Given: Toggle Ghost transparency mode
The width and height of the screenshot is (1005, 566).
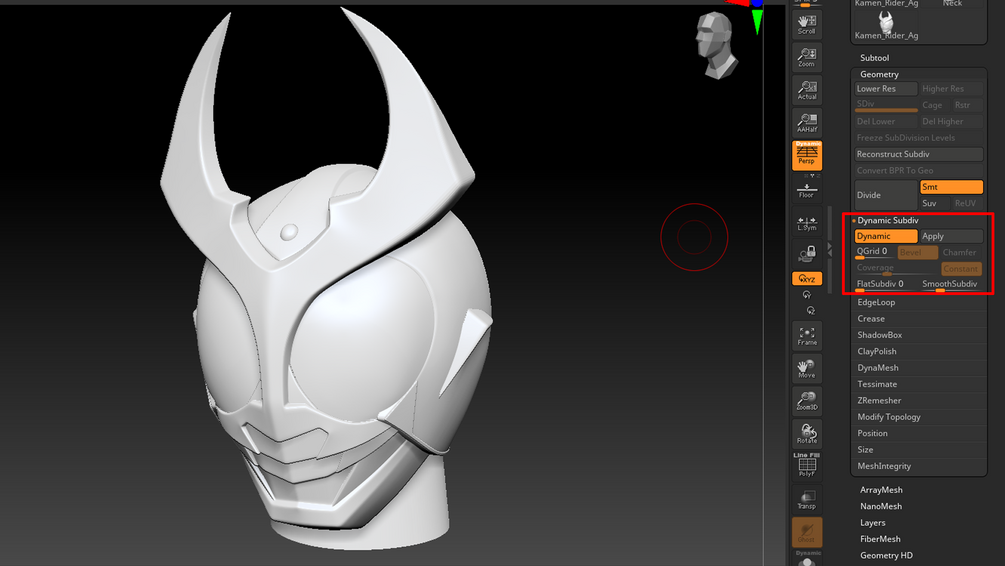Looking at the screenshot, I should pos(806,532).
